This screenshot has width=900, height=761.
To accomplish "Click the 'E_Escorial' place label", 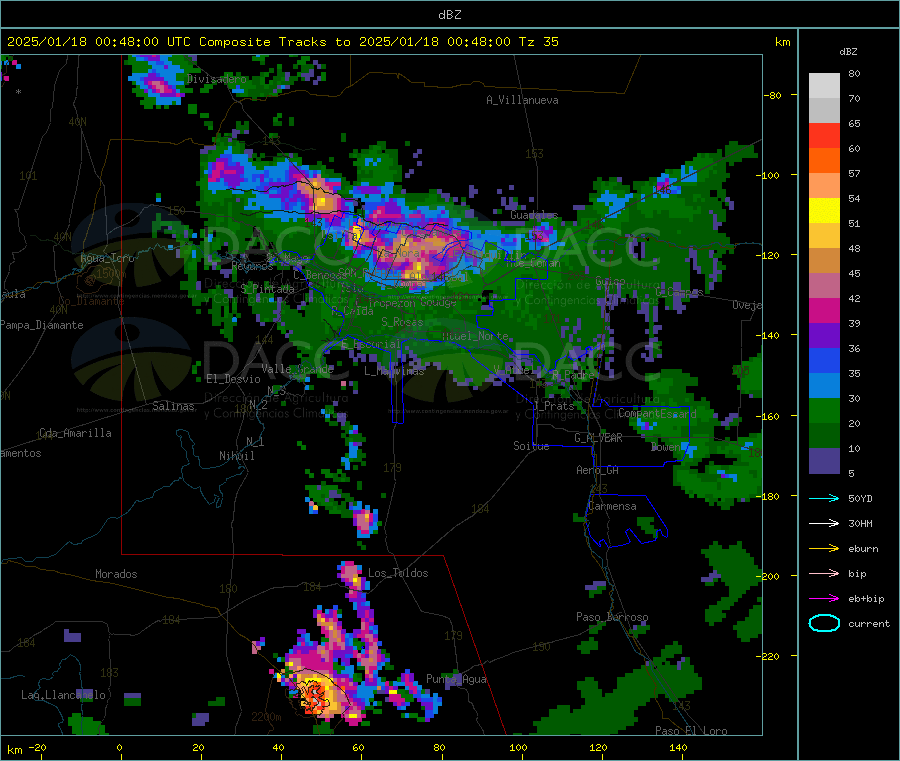I will point(371,344).
